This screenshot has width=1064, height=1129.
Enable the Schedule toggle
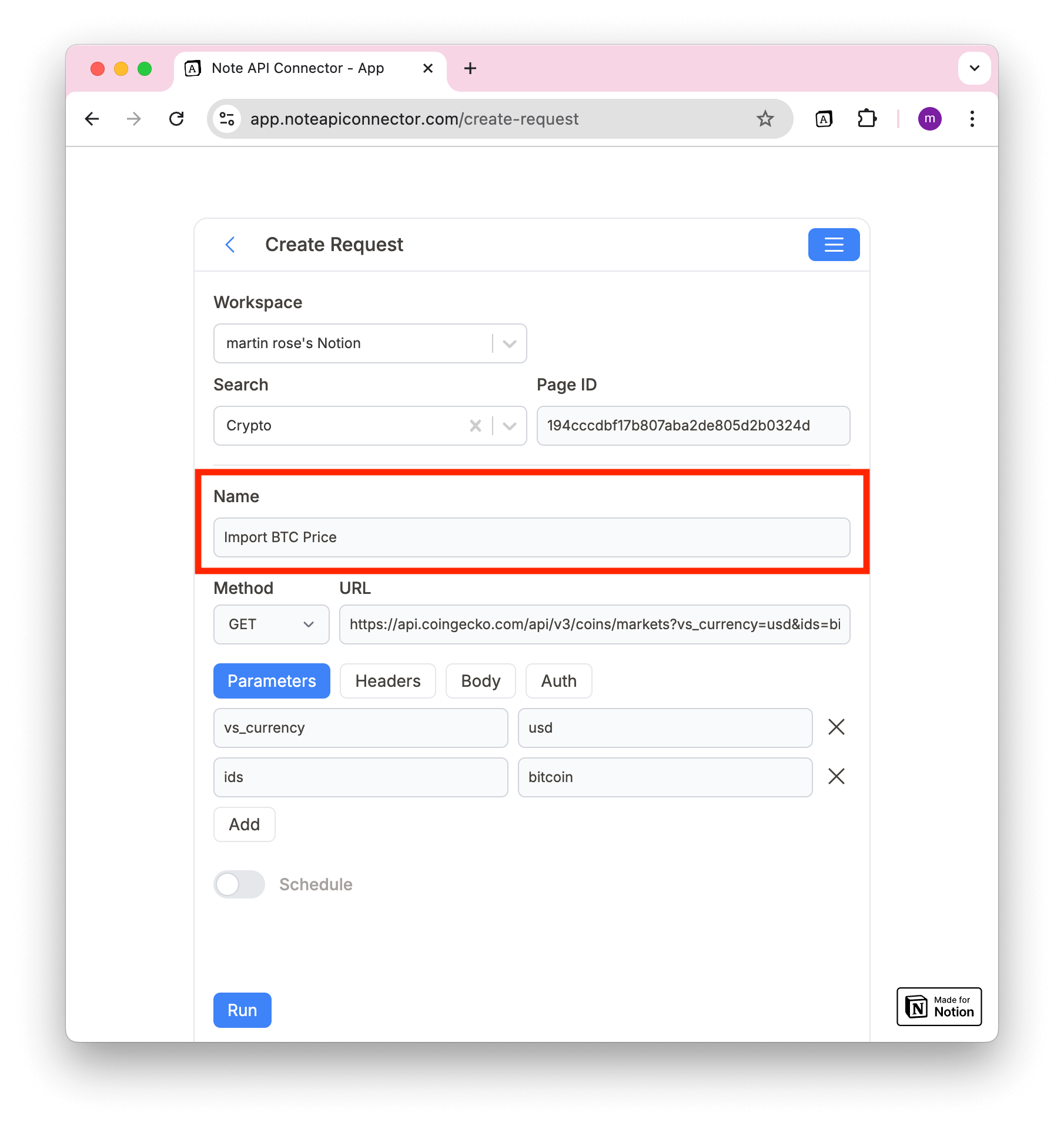pos(239,884)
